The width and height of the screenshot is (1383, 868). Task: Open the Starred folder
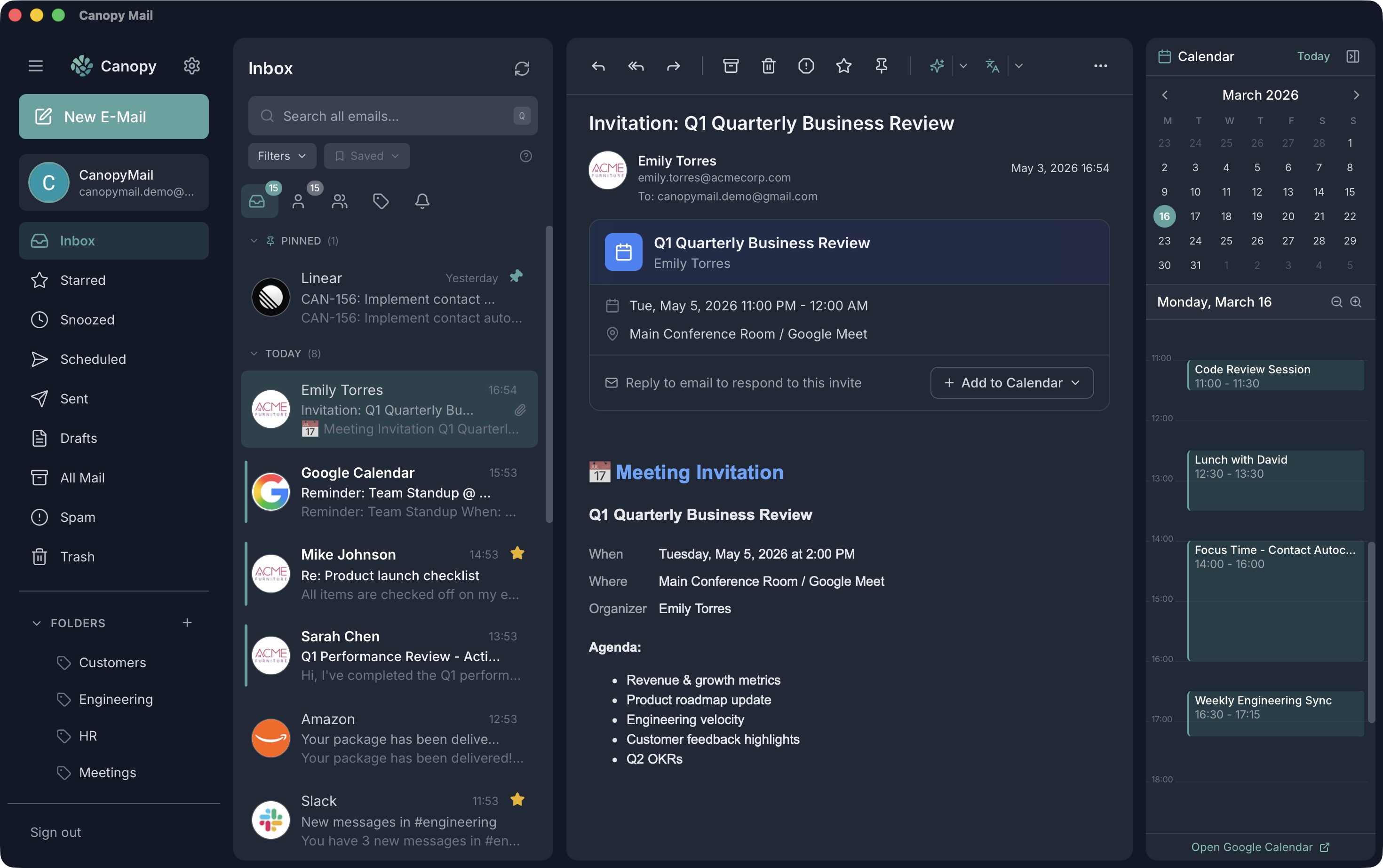(x=114, y=280)
